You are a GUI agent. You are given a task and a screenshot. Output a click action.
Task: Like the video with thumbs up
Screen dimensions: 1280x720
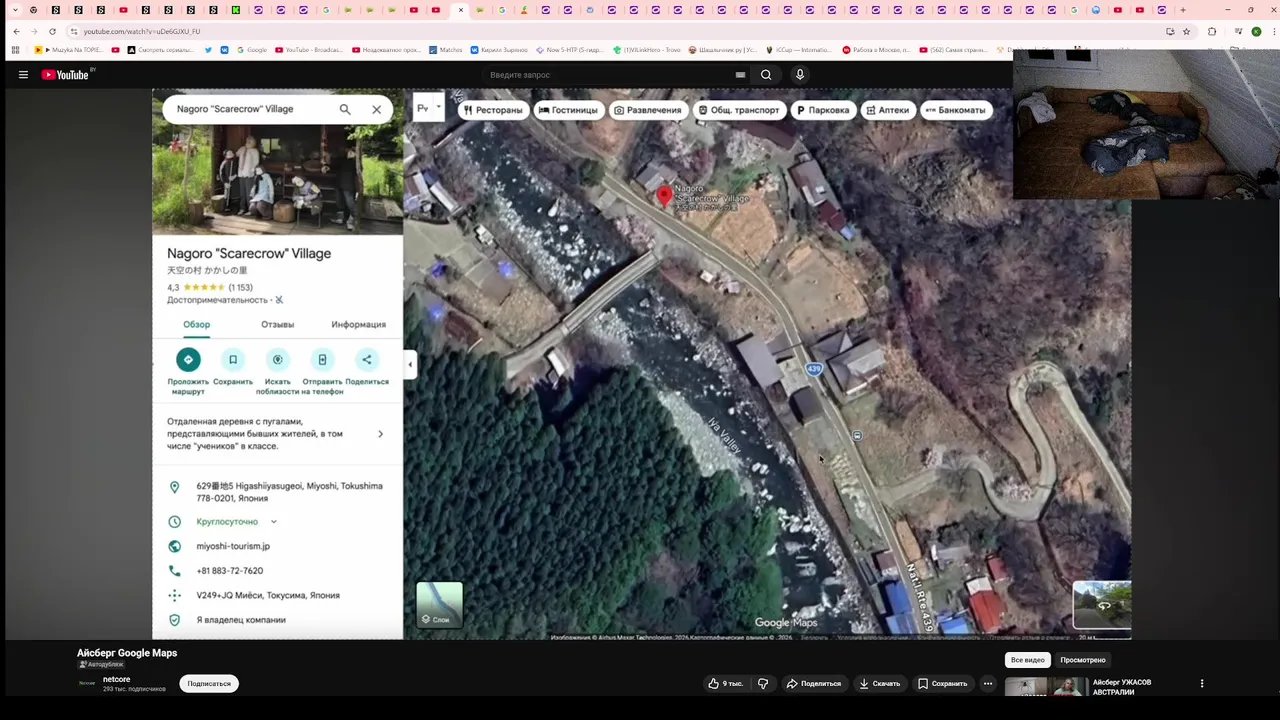click(x=725, y=684)
